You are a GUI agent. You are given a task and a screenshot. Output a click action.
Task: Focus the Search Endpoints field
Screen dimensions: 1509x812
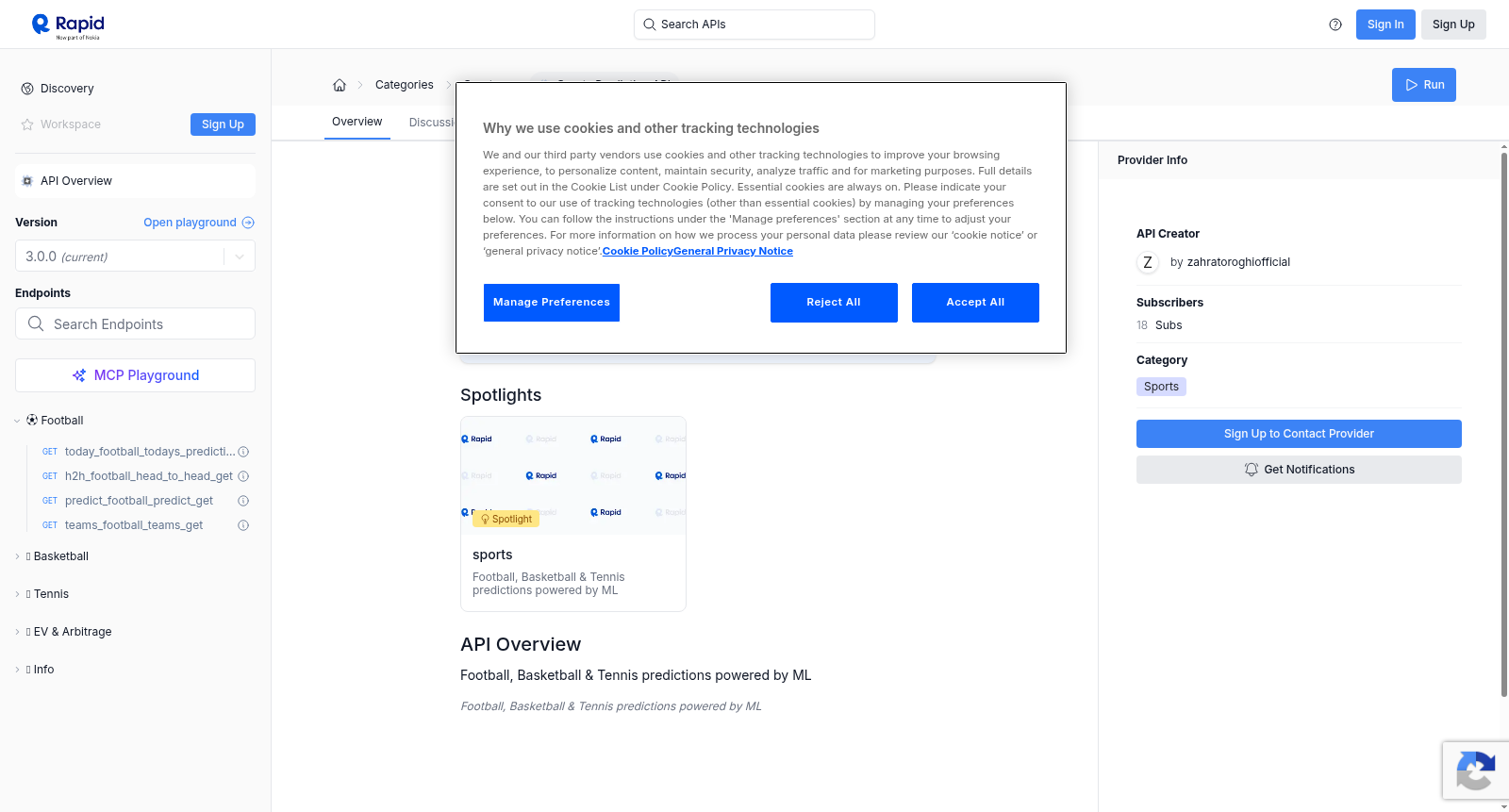(135, 323)
